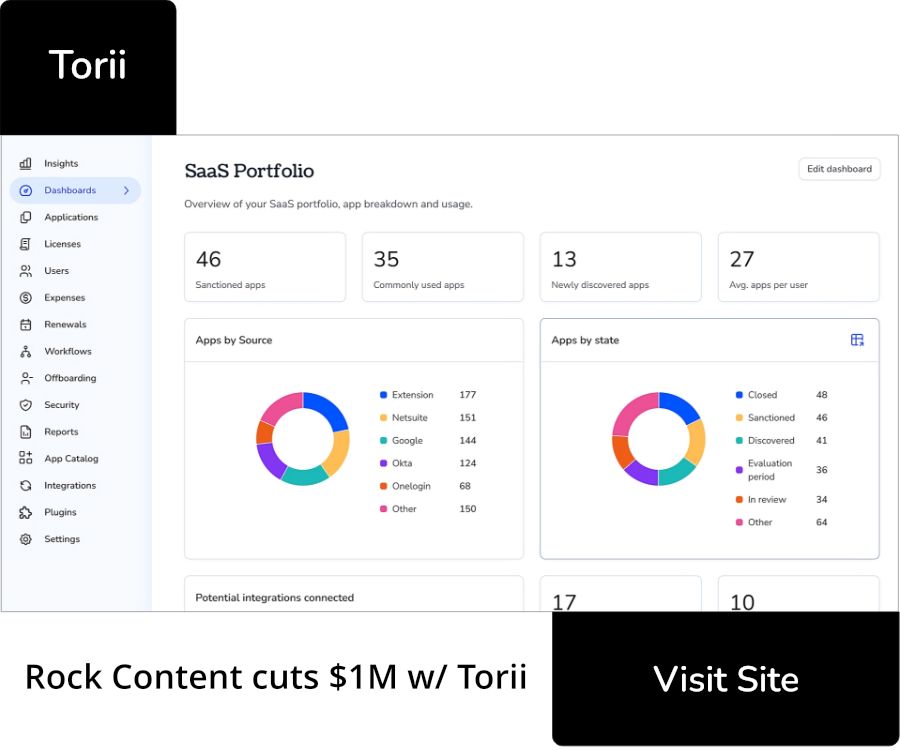Select the Netsuite legend label
This screenshot has width=900, height=750.
[x=410, y=418]
